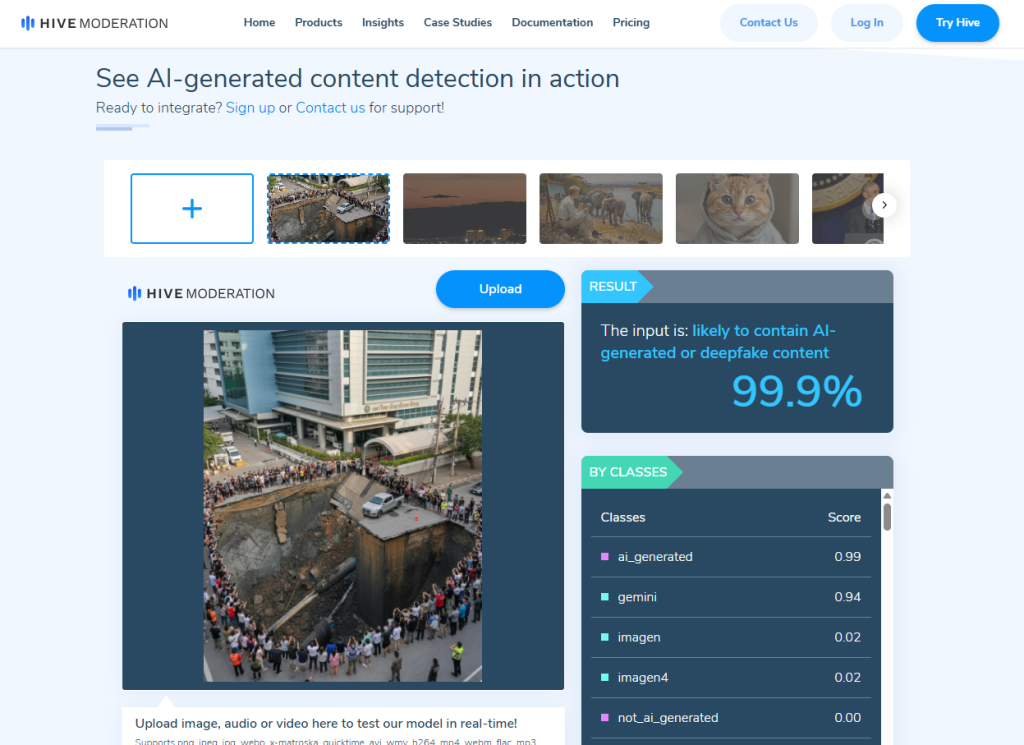Open the Home menu item
Screen dimensions: 1024x745
point(259,22)
